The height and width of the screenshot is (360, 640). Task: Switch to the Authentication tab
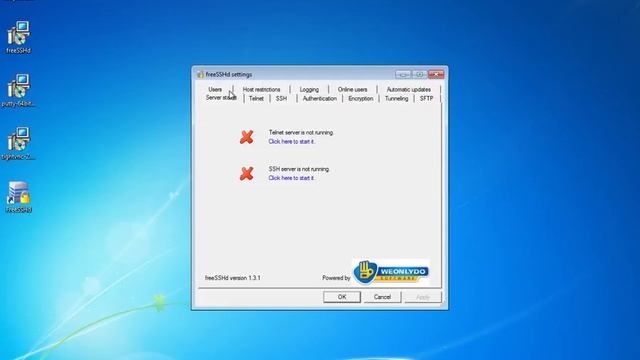pyautogui.click(x=320, y=98)
